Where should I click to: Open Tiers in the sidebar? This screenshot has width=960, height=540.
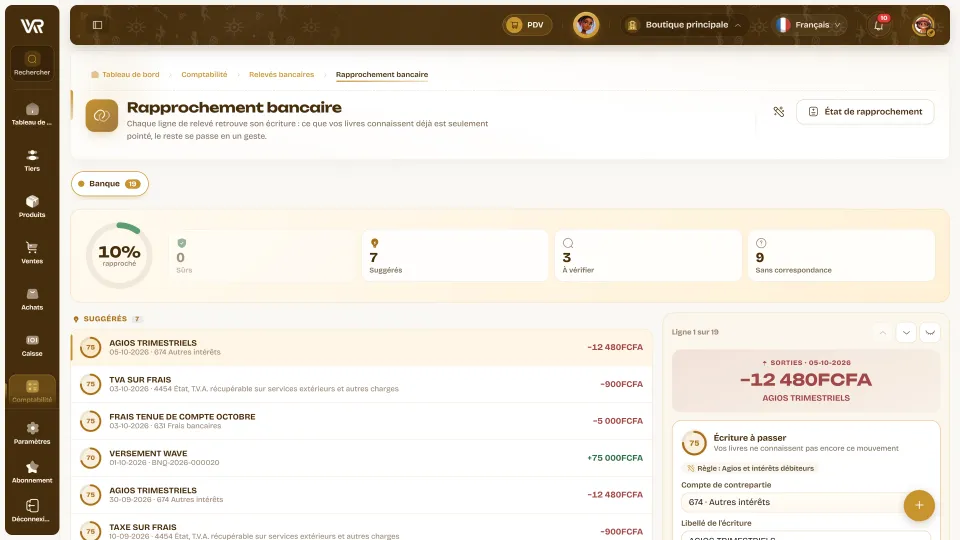point(32,160)
